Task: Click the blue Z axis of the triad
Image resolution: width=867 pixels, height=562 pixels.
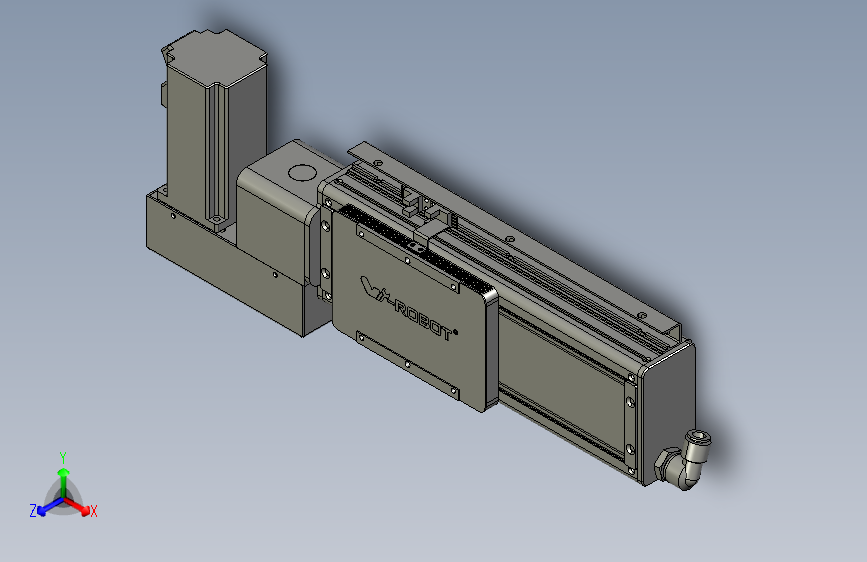Action: point(44,508)
